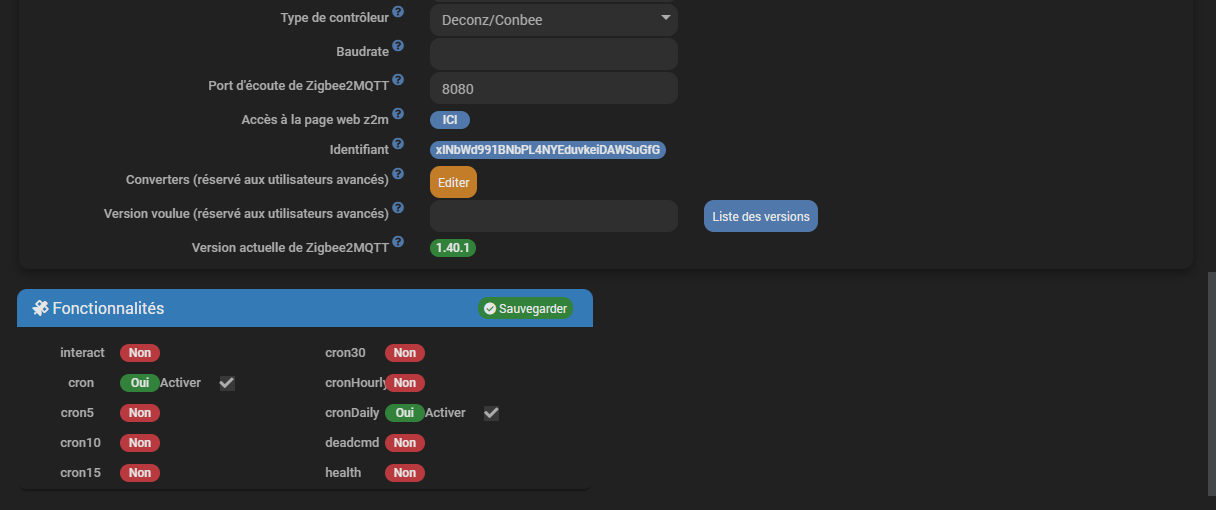This screenshot has height=510, width=1216.
Task: Focus the Version voulue input field
Action: click(554, 216)
